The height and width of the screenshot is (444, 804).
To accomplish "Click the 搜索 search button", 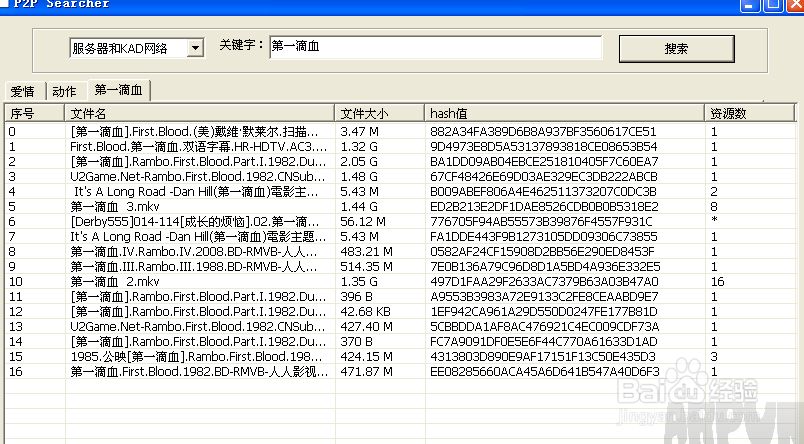I will pyautogui.click(x=676, y=49).
